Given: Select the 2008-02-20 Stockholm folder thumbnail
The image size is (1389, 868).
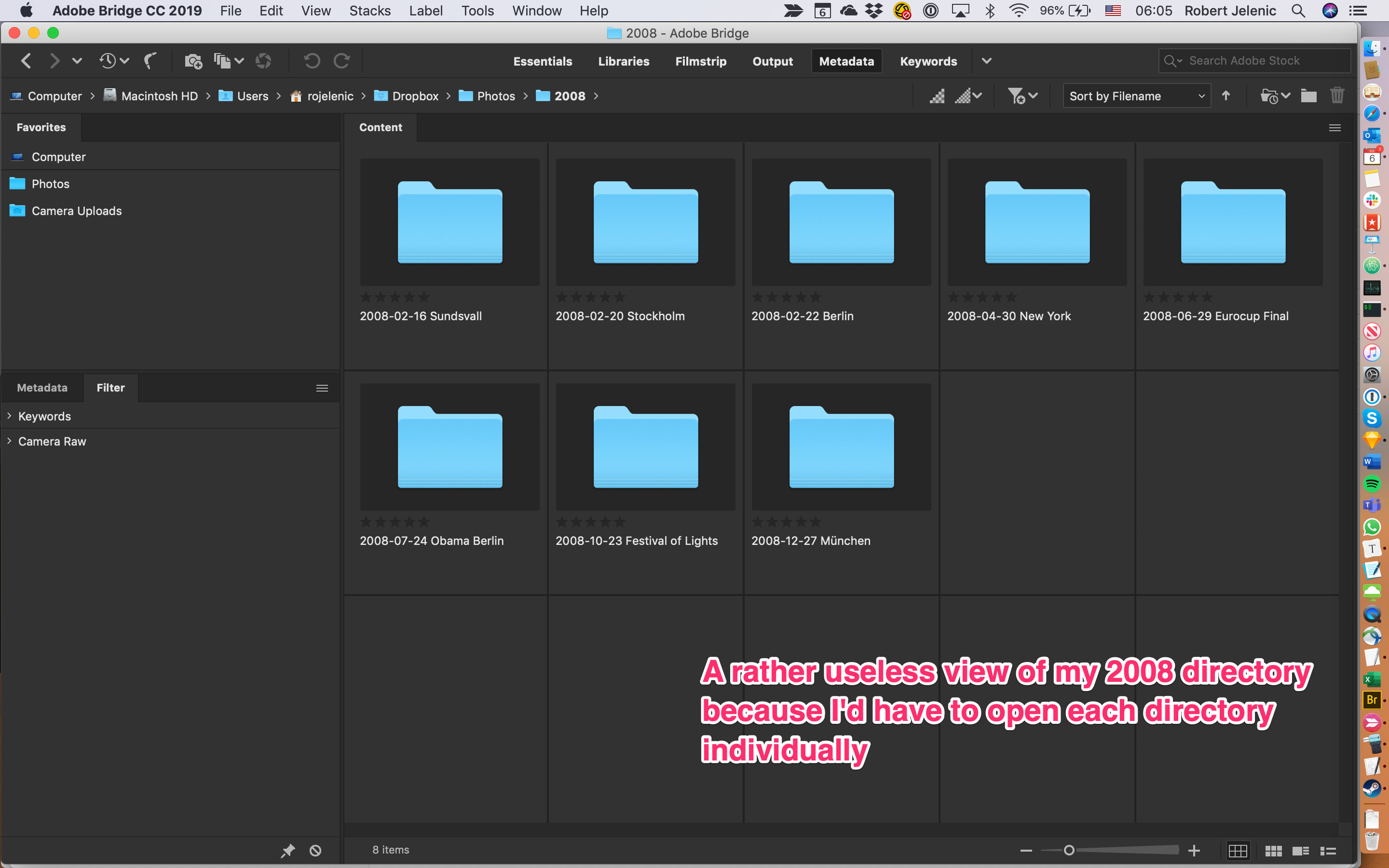Looking at the screenshot, I should (x=646, y=222).
